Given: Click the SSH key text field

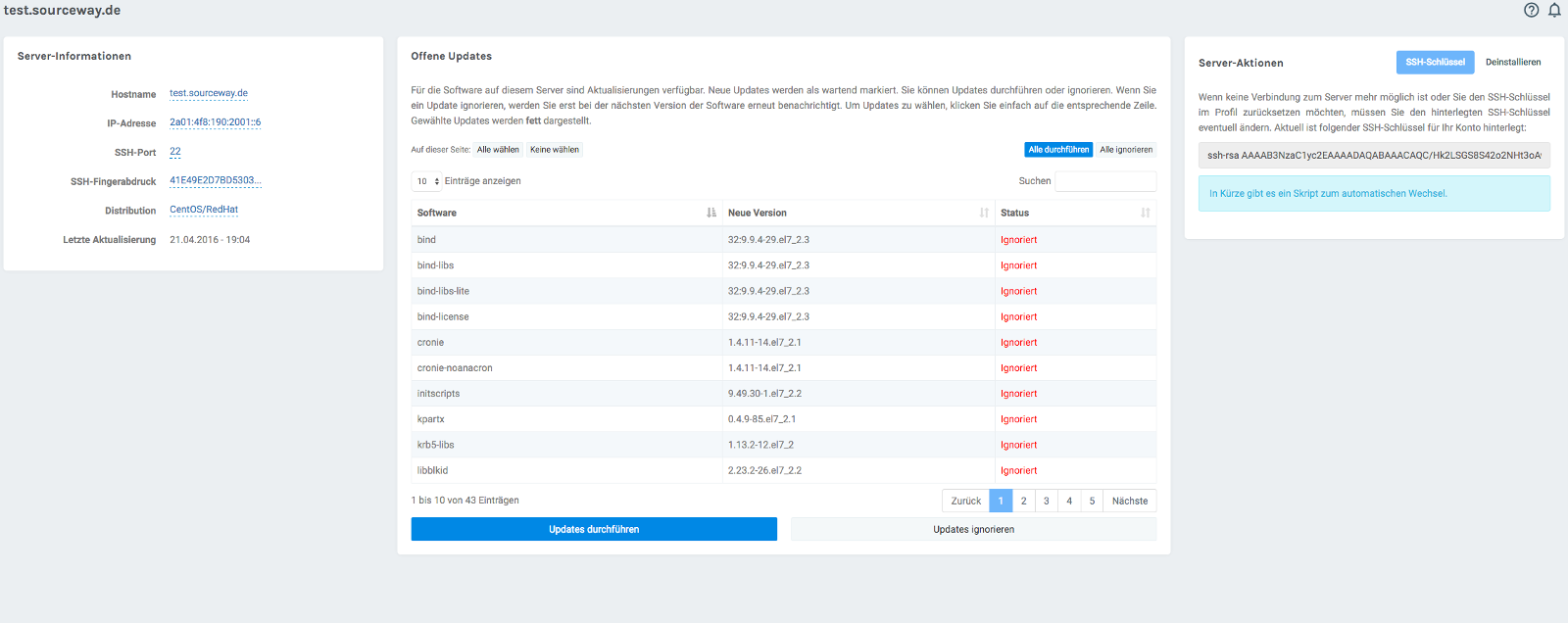Looking at the screenshot, I should [x=1373, y=155].
